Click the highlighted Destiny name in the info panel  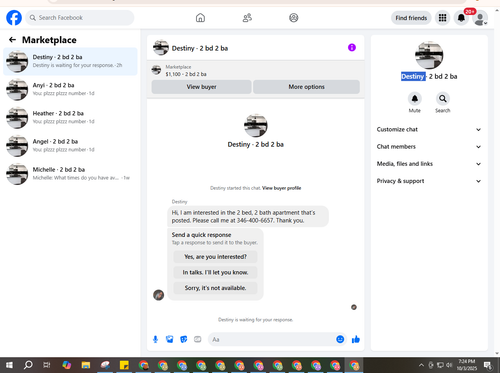[413, 77]
